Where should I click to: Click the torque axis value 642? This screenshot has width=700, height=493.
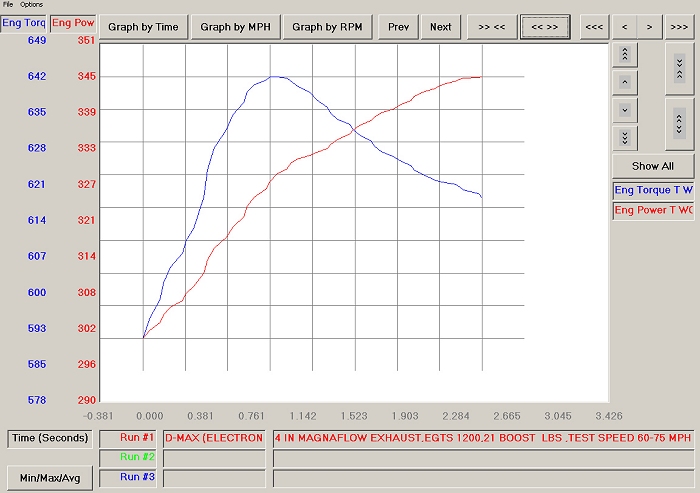[37, 76]
